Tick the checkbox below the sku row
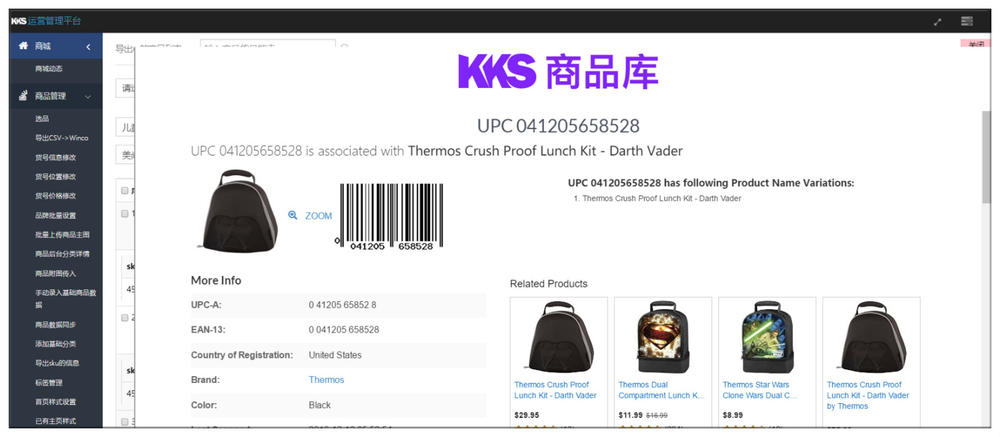Image resolution: width=1000 pixels, height=437 pixels. pos(125,317)
